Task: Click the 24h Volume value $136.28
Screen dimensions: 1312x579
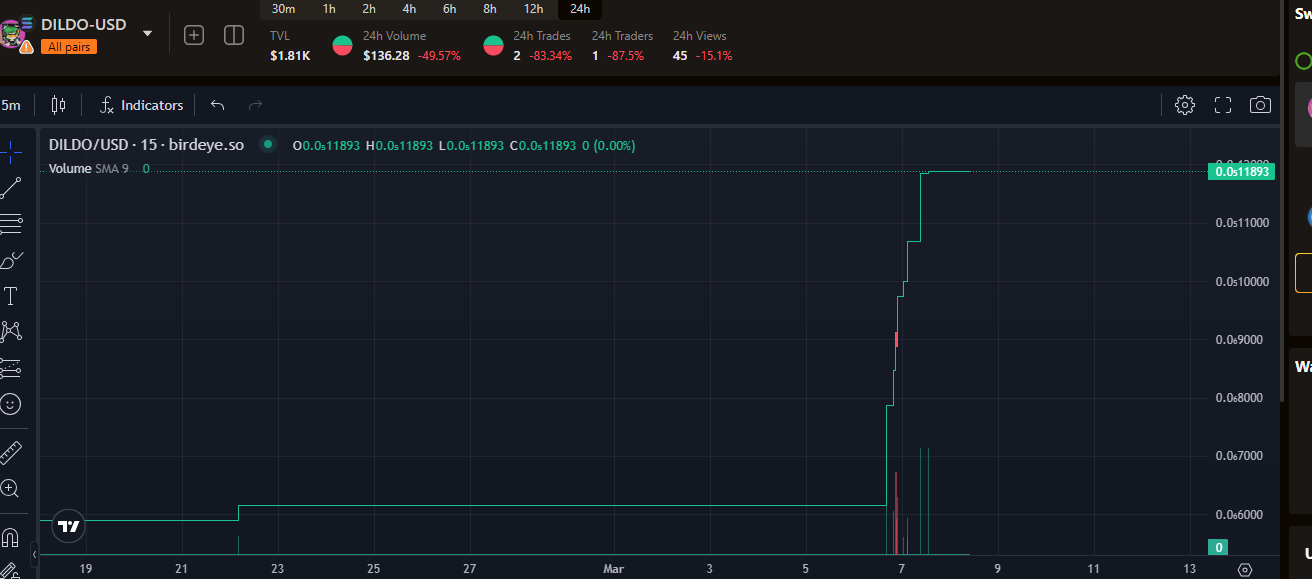Action: tap(386, 56)
